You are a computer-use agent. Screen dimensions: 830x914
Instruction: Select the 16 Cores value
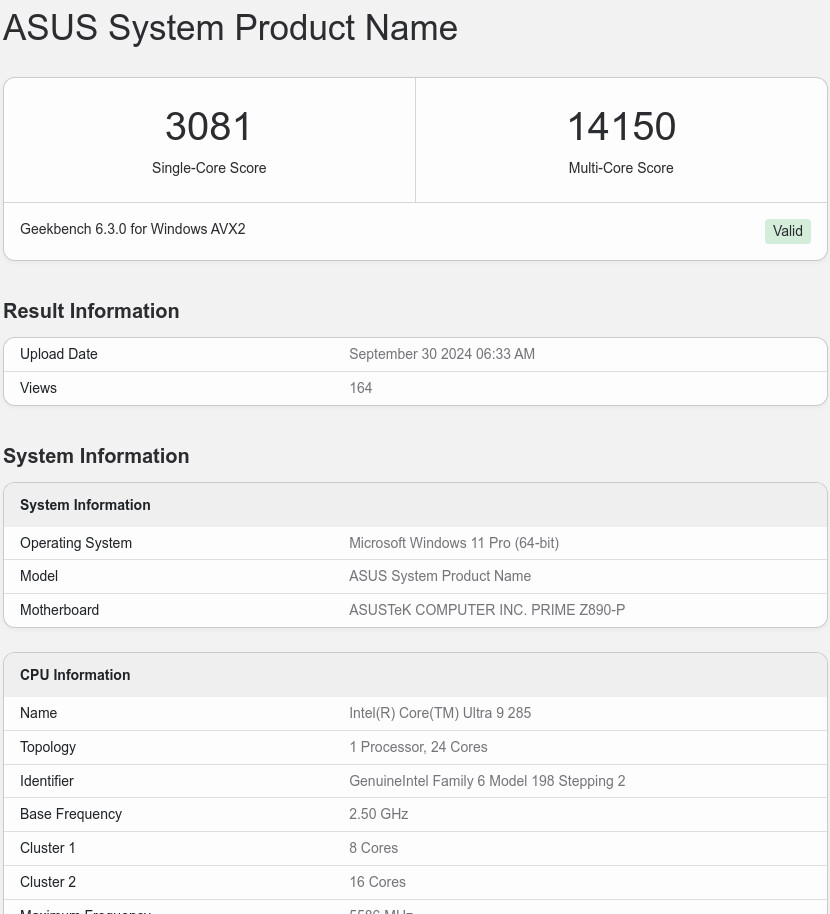click(x=378, y=881)
